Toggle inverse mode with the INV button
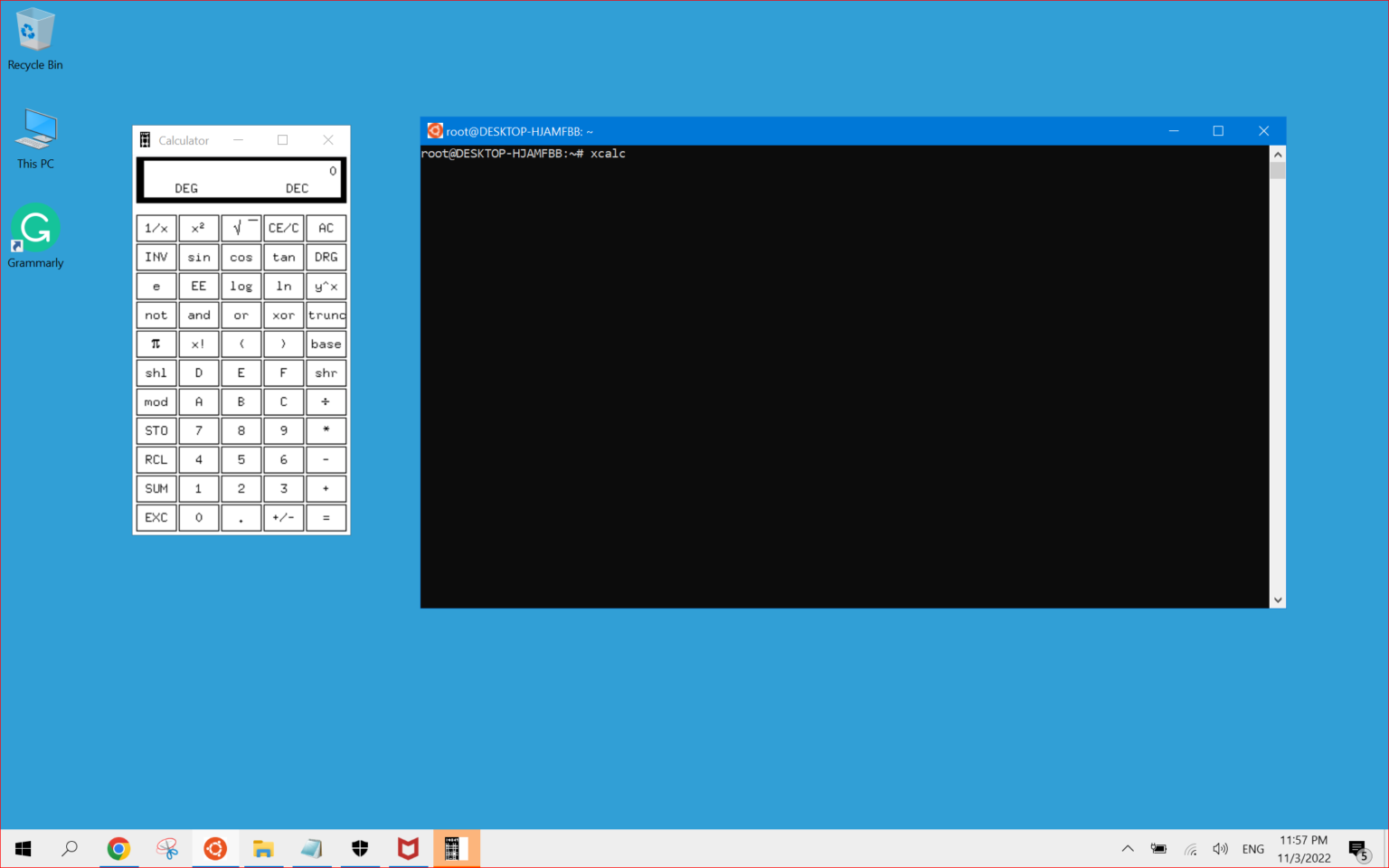Viewport: 1389px width, 868px height. pyautogui.click(x=156, y=257)
